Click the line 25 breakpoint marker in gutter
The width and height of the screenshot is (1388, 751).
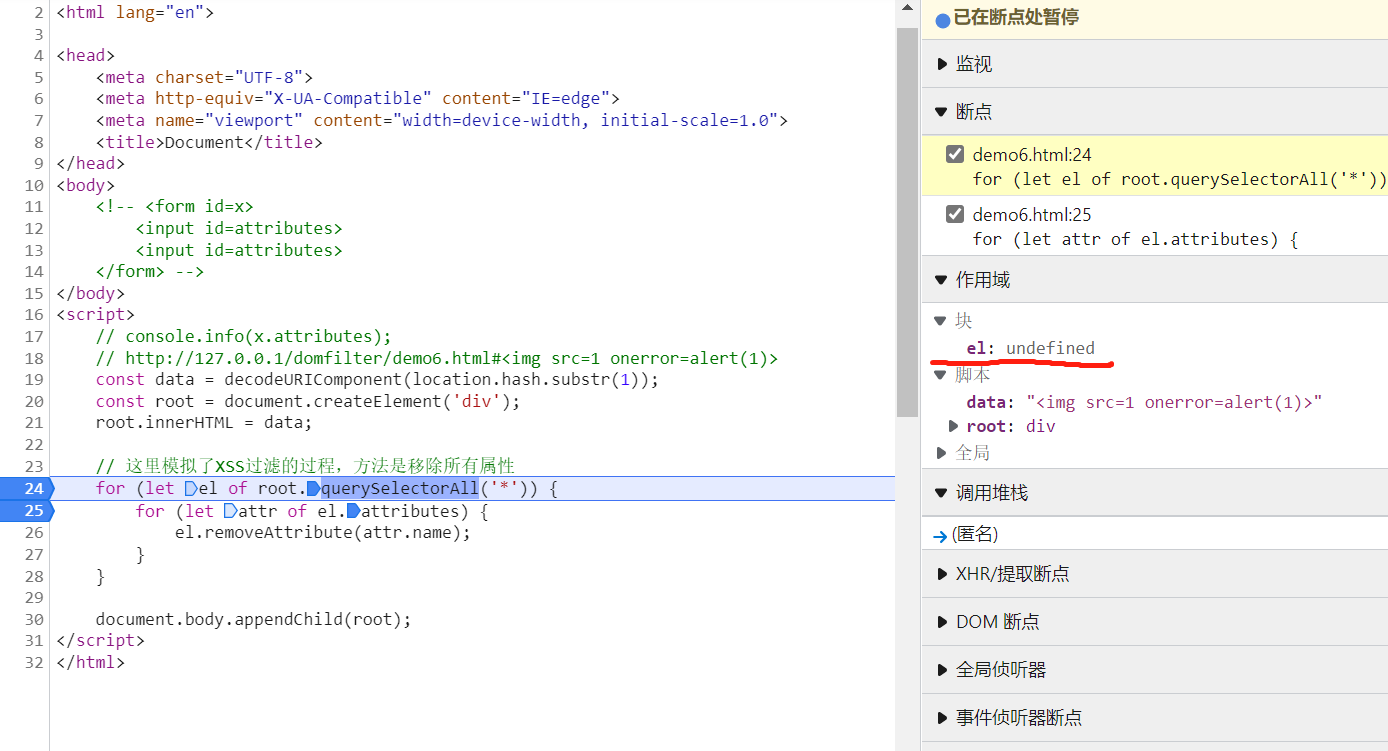pyautogui.click(x=26, y=510)
